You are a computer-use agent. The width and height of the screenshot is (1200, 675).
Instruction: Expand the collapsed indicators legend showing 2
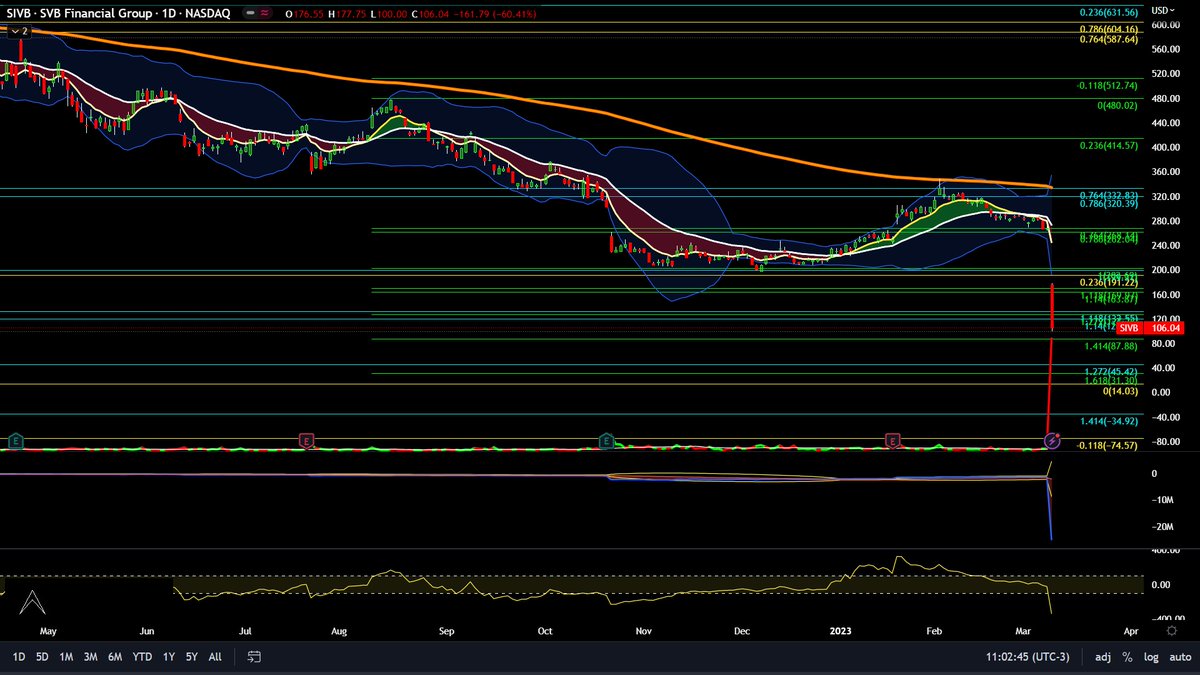tap(19, 32)
